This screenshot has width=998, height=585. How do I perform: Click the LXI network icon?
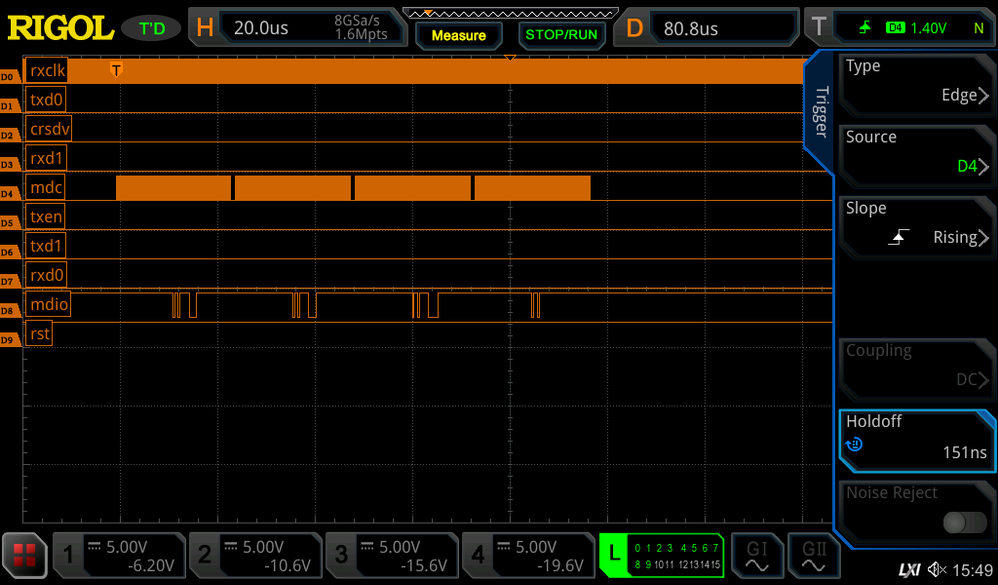[x=909, y=570]
